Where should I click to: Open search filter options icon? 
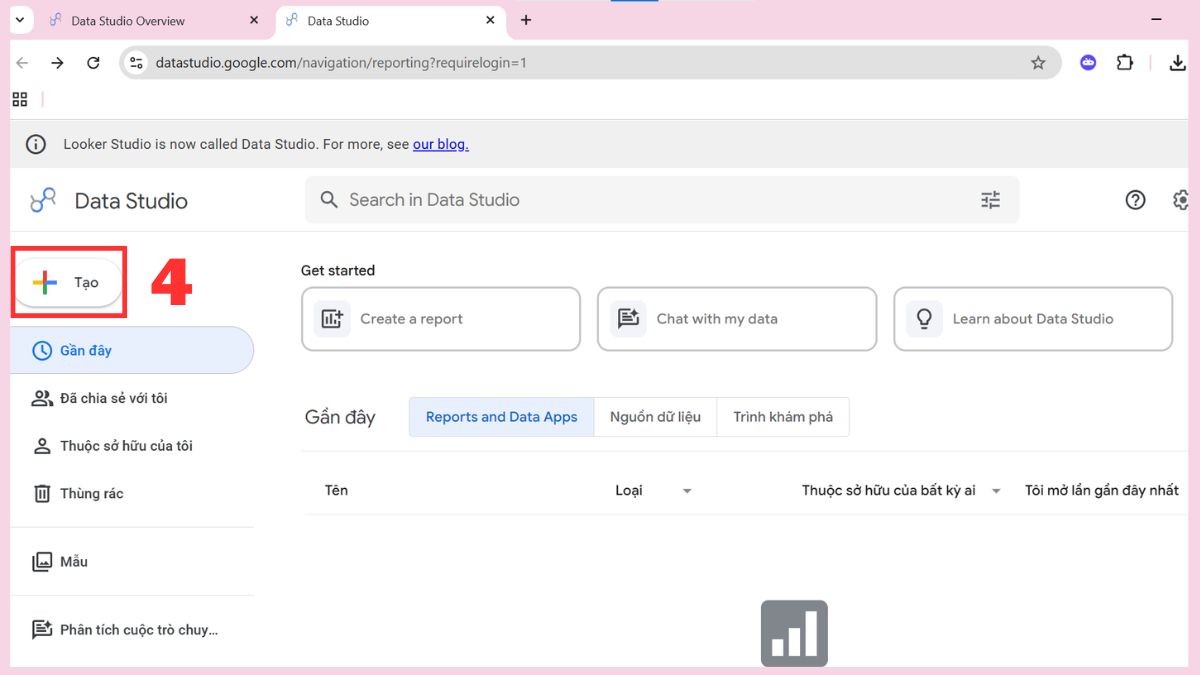tap(990, 200)
